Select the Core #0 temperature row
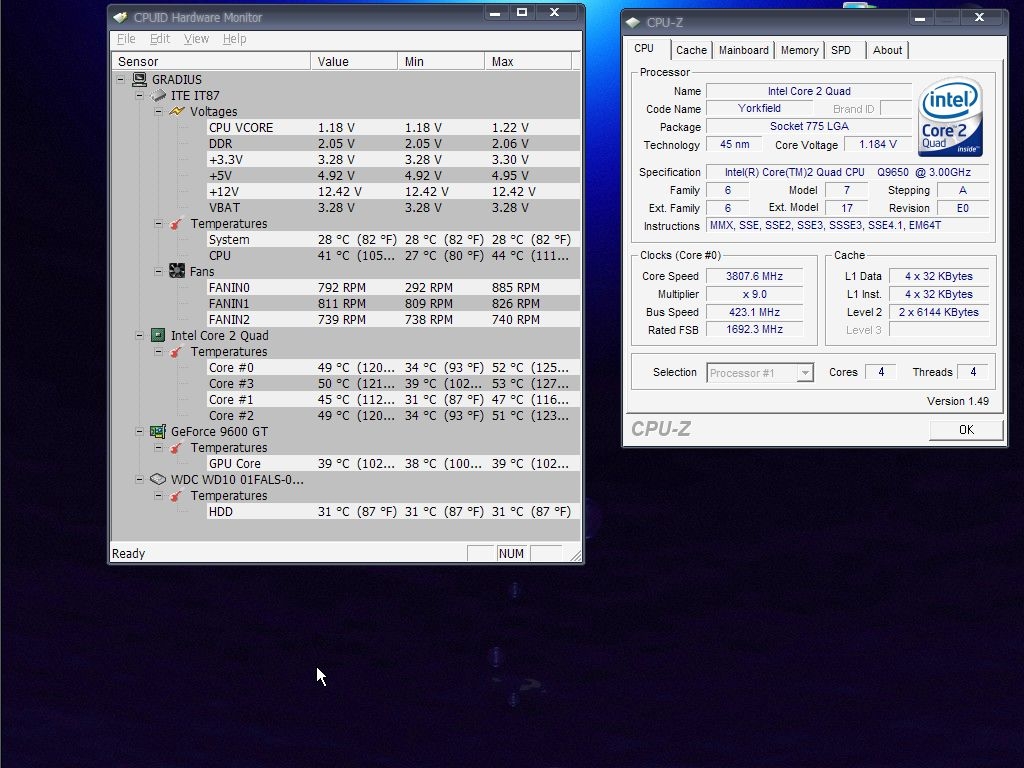This screenshot has height=768, width=1024. coord(392,368)
